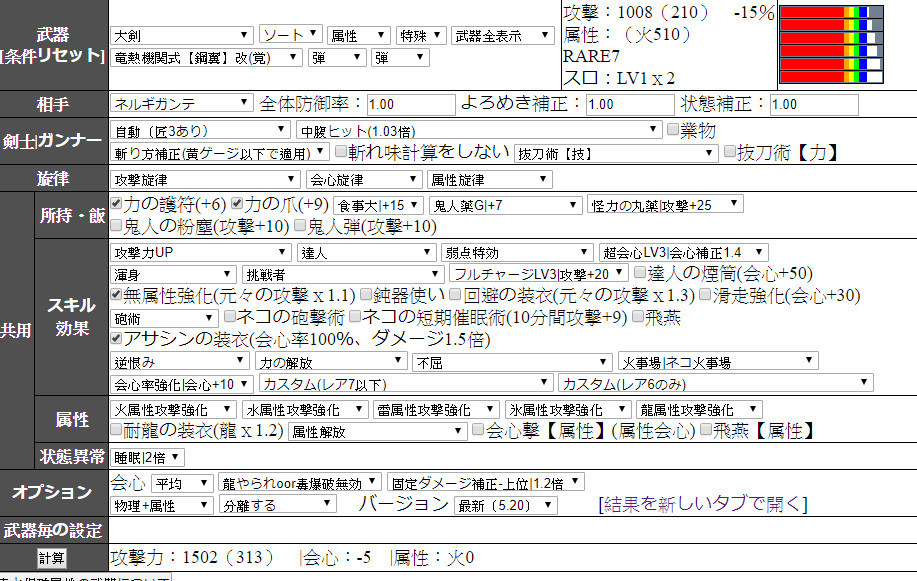Image resolution: width=917 pixels, height=581 pixels.
Task: Click the 全体防御率 input field
Action: click(x=411, y=105)
